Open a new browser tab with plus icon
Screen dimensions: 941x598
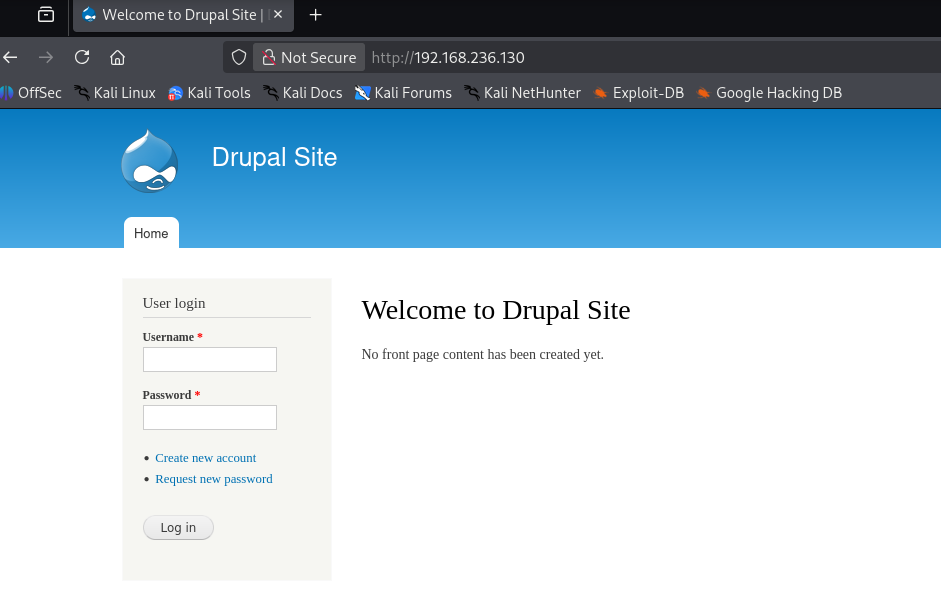point(315,15)
